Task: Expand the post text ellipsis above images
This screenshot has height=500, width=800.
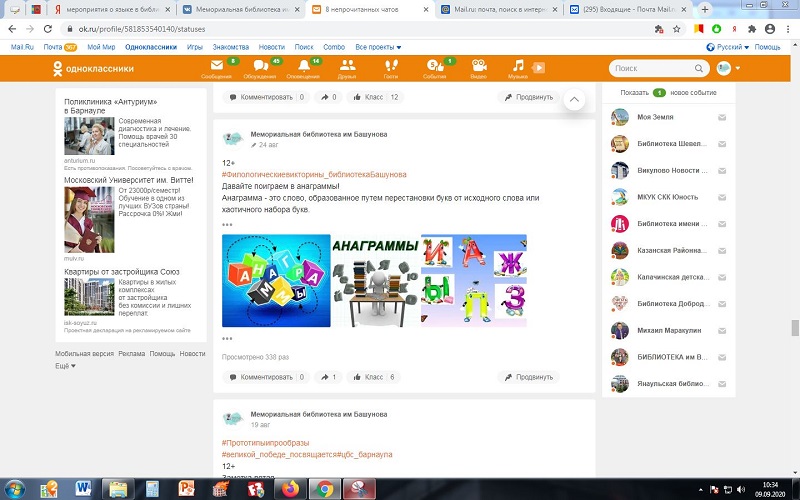Action: tap(227, 225)
